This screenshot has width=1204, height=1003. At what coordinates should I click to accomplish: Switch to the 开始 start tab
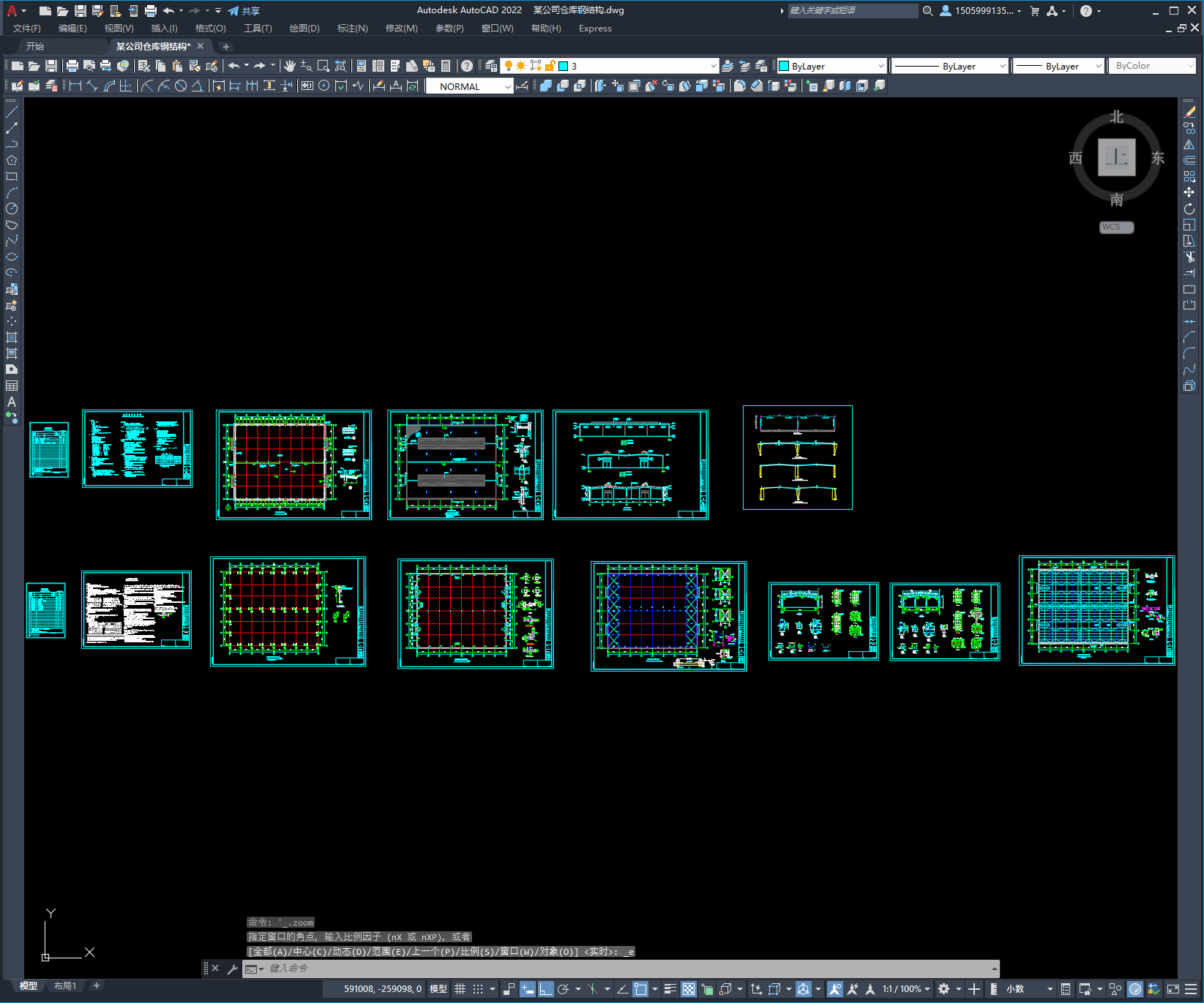click(35, 46)
